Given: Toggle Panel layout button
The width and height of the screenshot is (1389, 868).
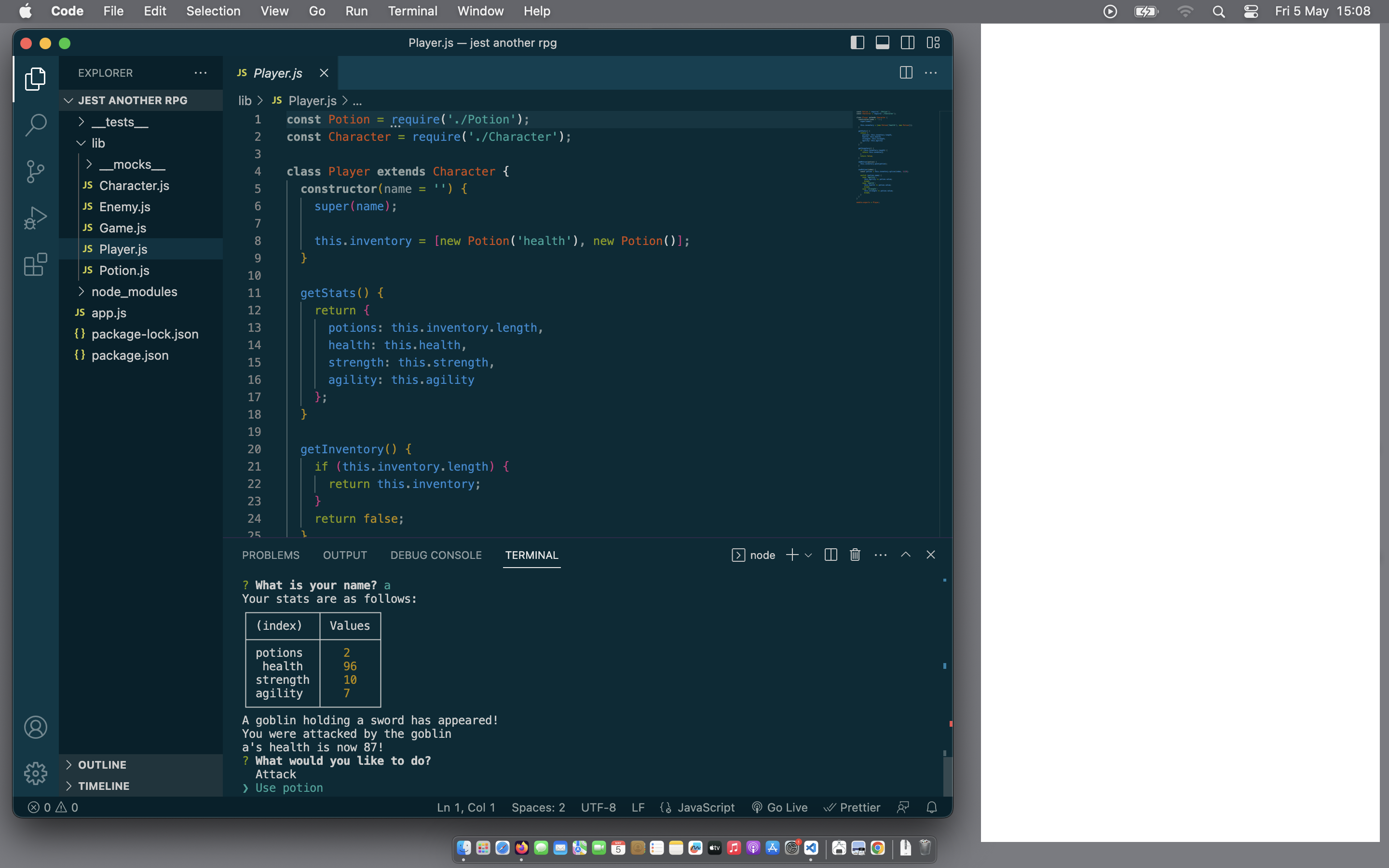Looking at the screenshot, I should tap(882, 42).
